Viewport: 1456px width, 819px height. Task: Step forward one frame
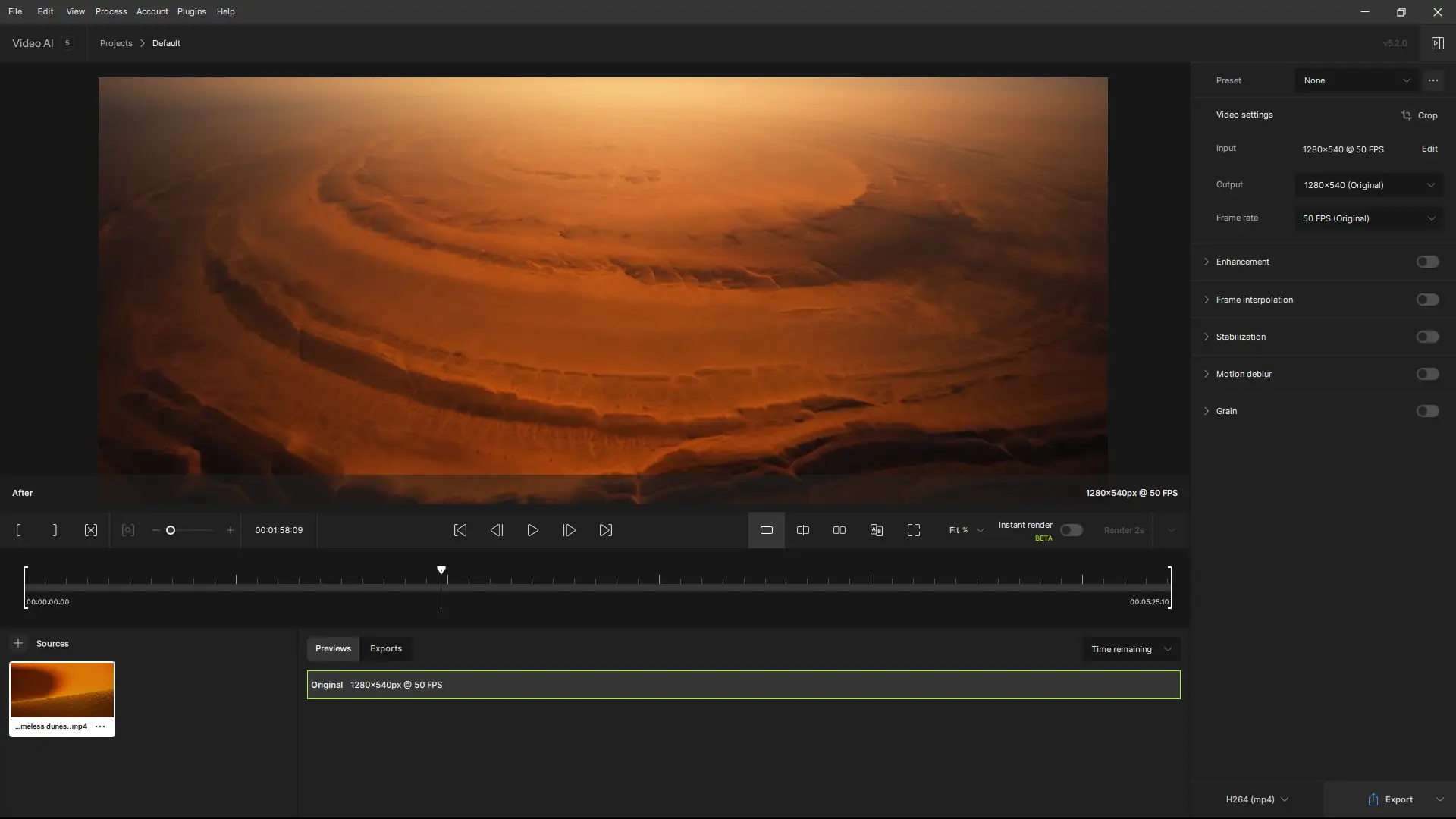pyautogui.click(x=569, y=530)
